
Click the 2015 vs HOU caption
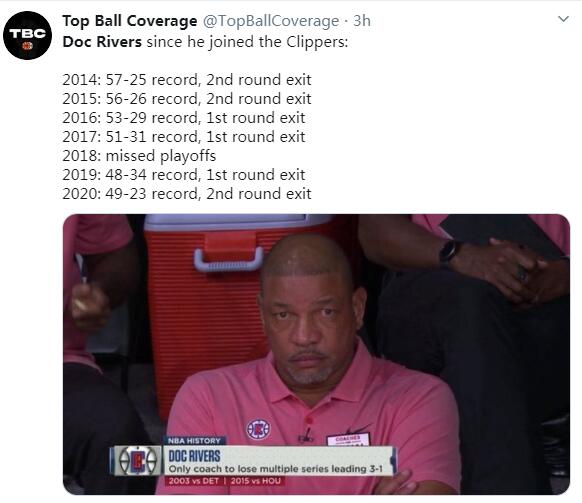[255, 481]
